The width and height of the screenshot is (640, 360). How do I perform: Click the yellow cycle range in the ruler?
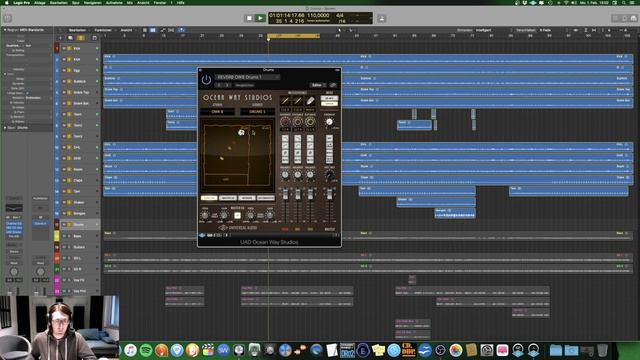[x=293, y=36]
